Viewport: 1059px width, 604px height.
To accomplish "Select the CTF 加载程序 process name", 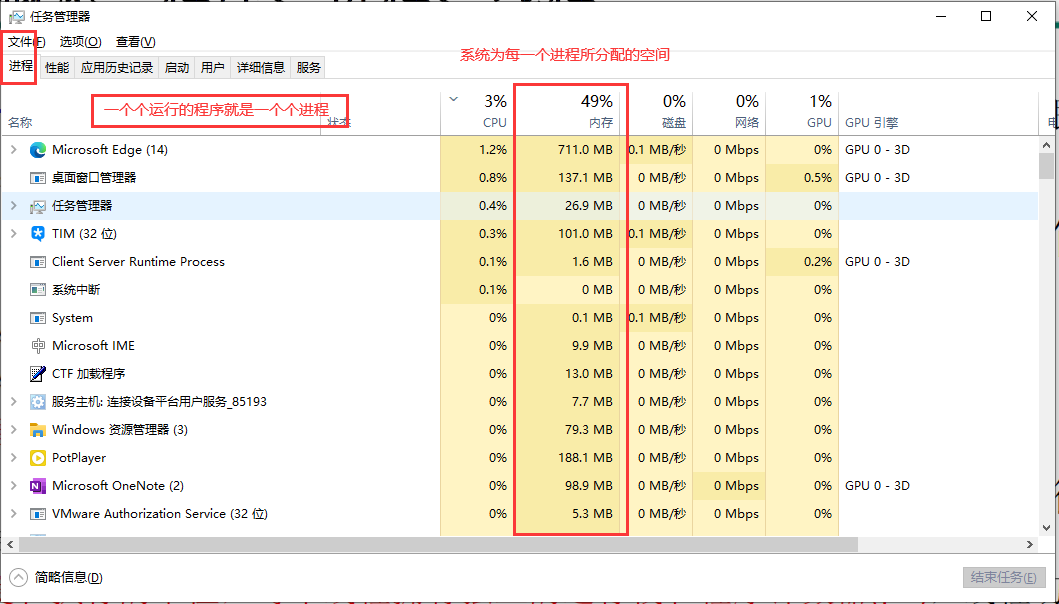I will point(88,374).
